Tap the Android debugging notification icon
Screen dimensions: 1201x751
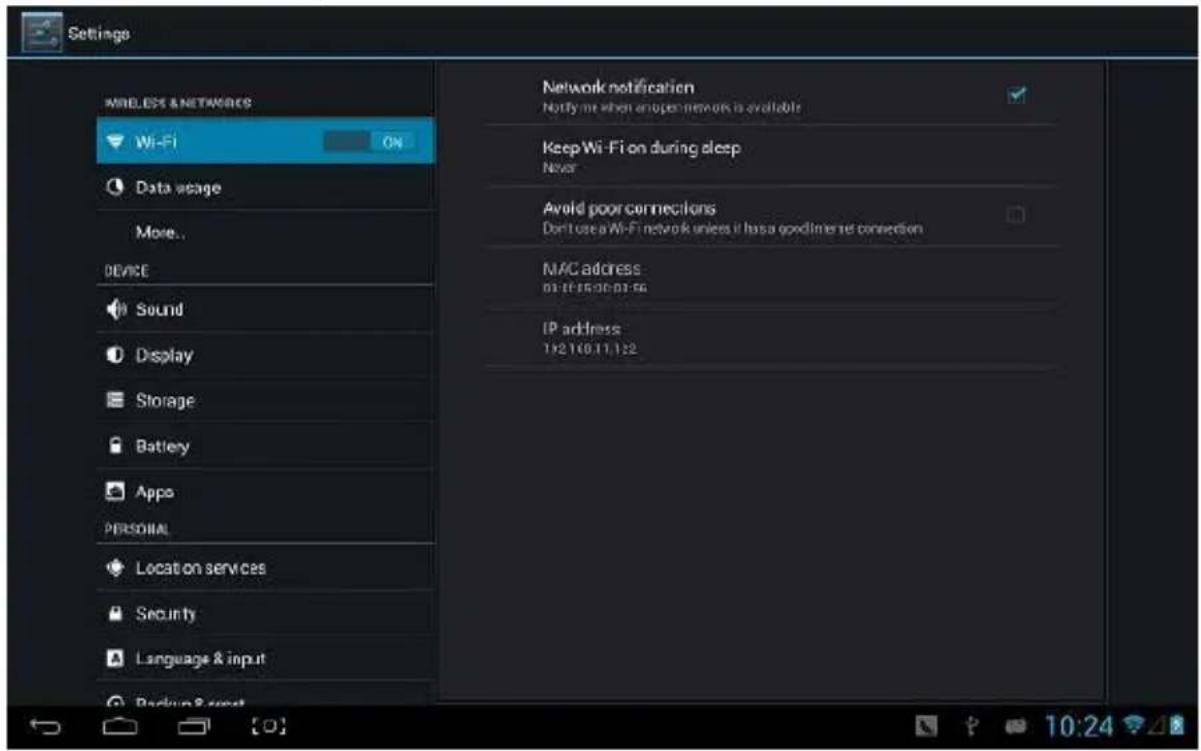pyautogui.click(x=1018, y=726)
